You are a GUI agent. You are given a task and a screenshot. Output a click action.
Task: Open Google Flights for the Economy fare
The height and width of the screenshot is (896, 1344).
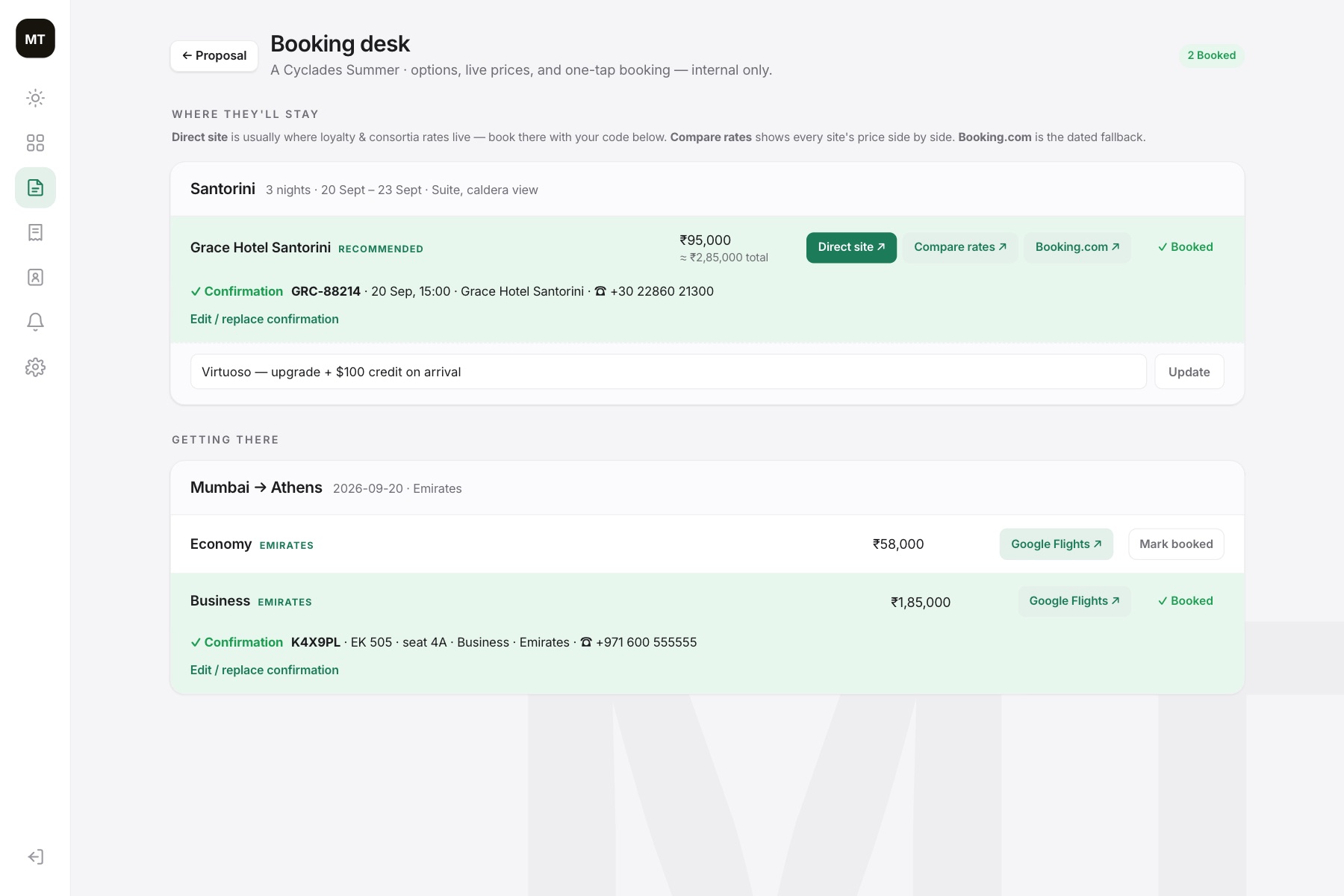(1057, 544)
